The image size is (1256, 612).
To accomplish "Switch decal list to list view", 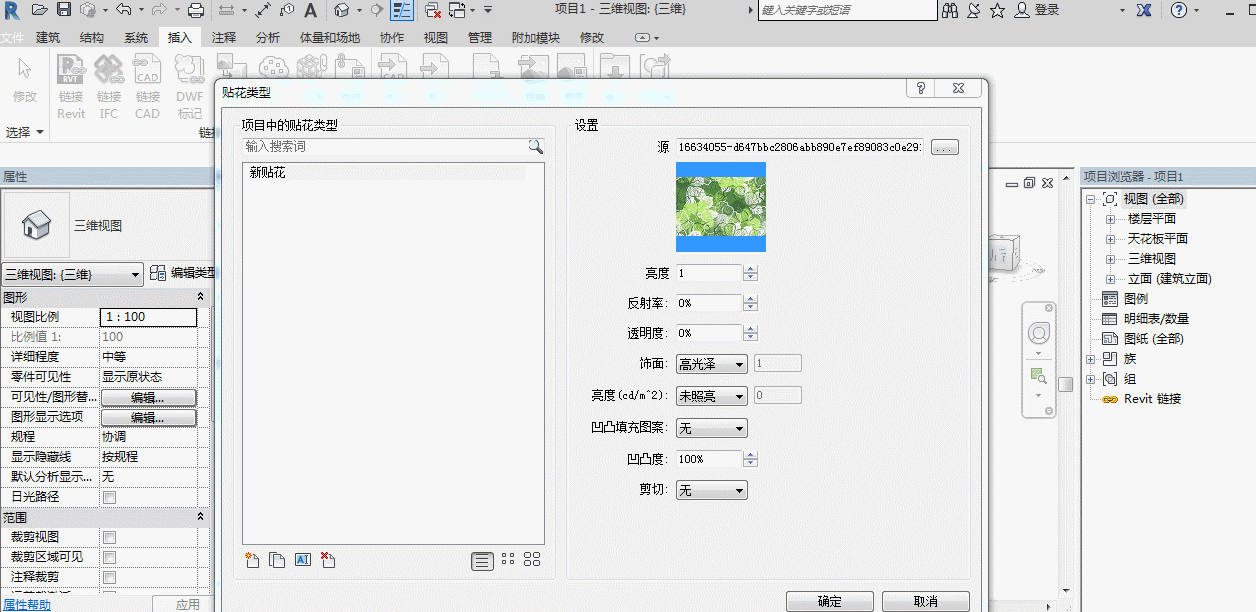I will (x=482, y=561).
